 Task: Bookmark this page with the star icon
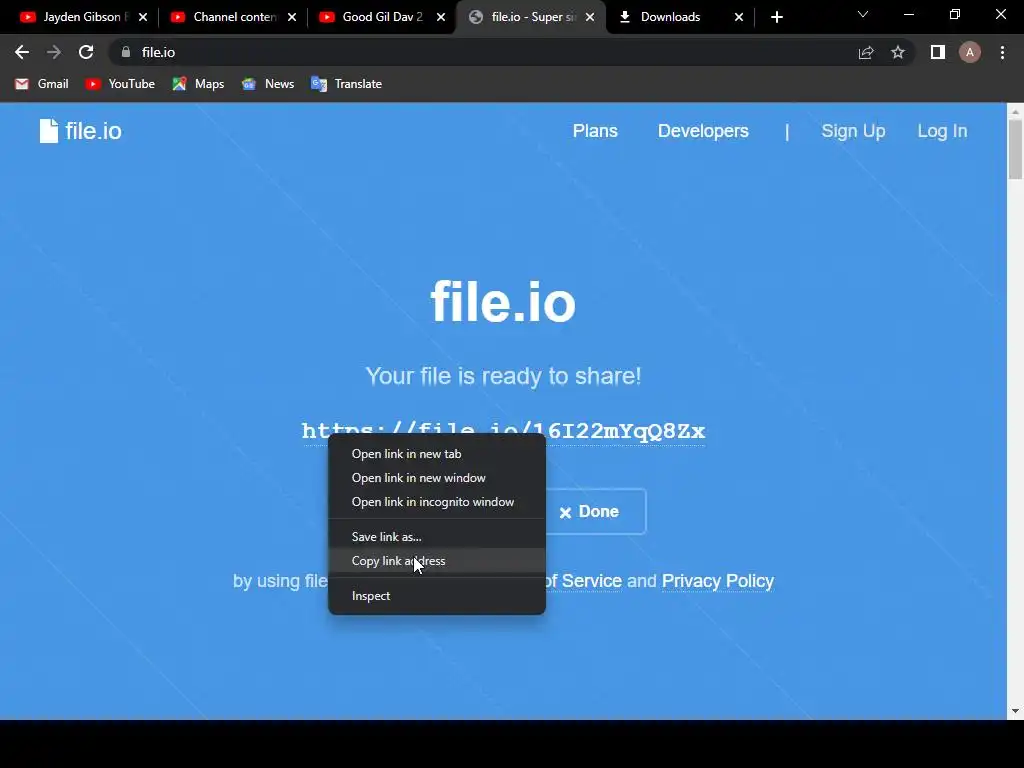[898, 52]
